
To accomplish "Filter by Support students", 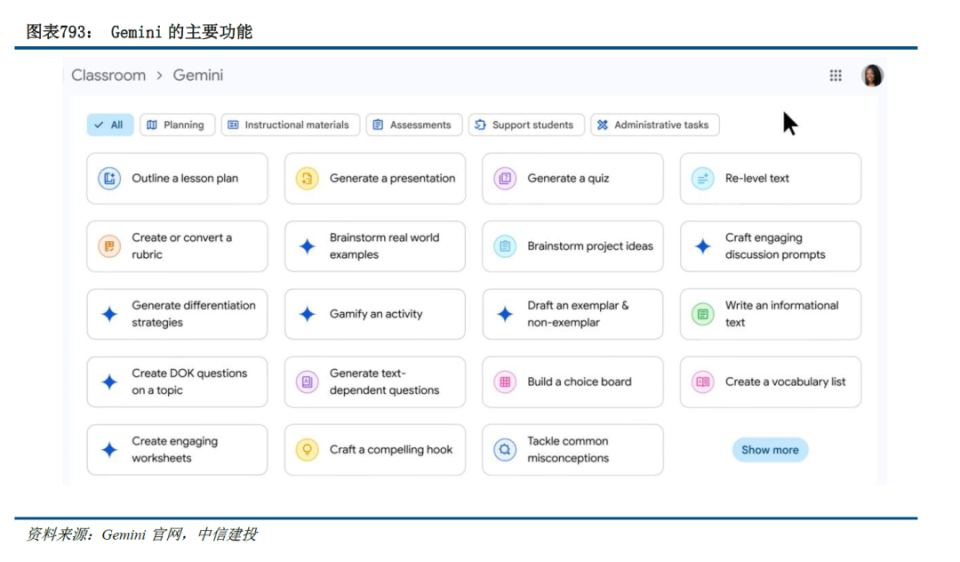I will 527,125.
